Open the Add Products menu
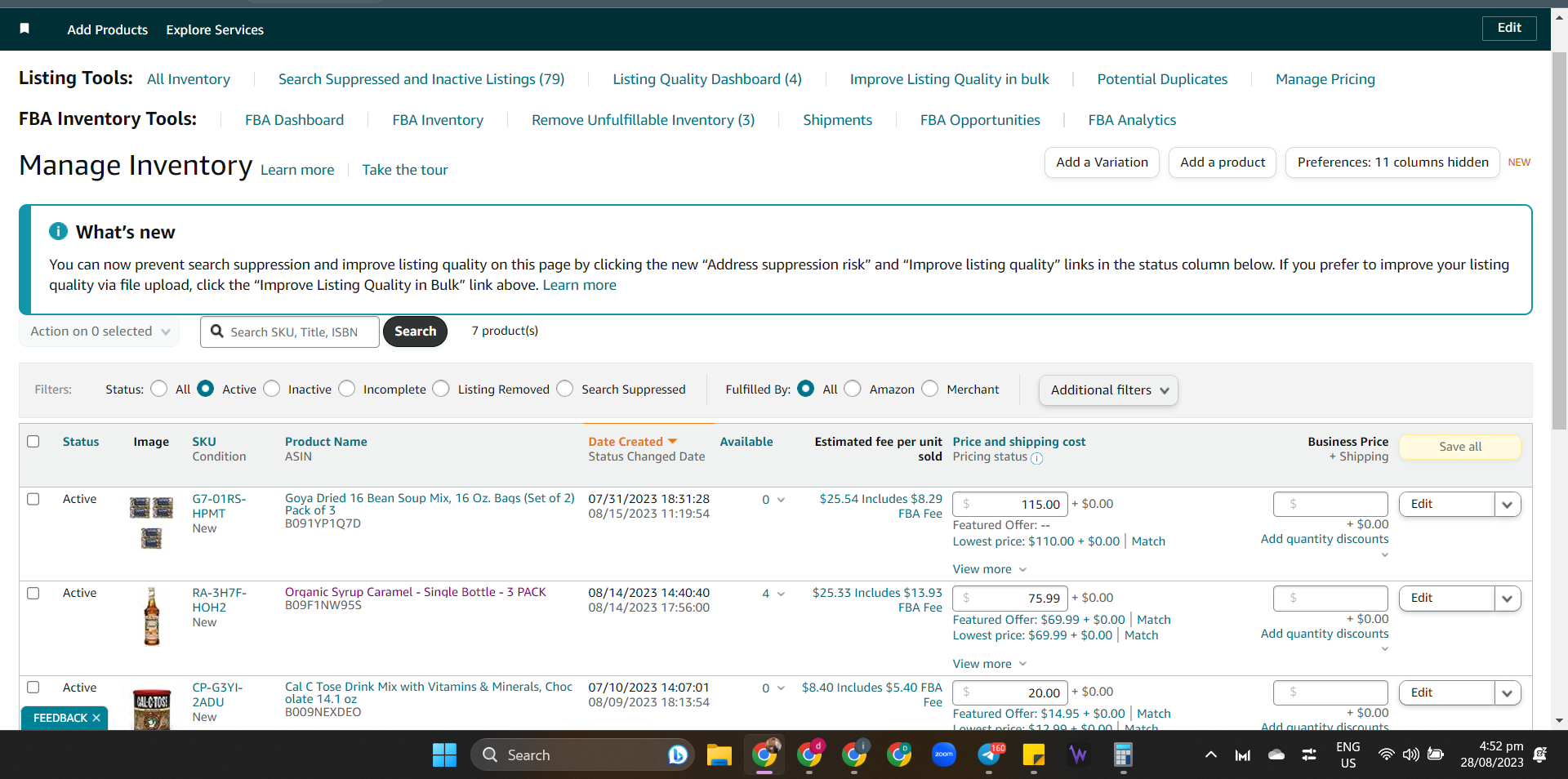This screenshot has width=1568, height=779. (x=108, y=29)
